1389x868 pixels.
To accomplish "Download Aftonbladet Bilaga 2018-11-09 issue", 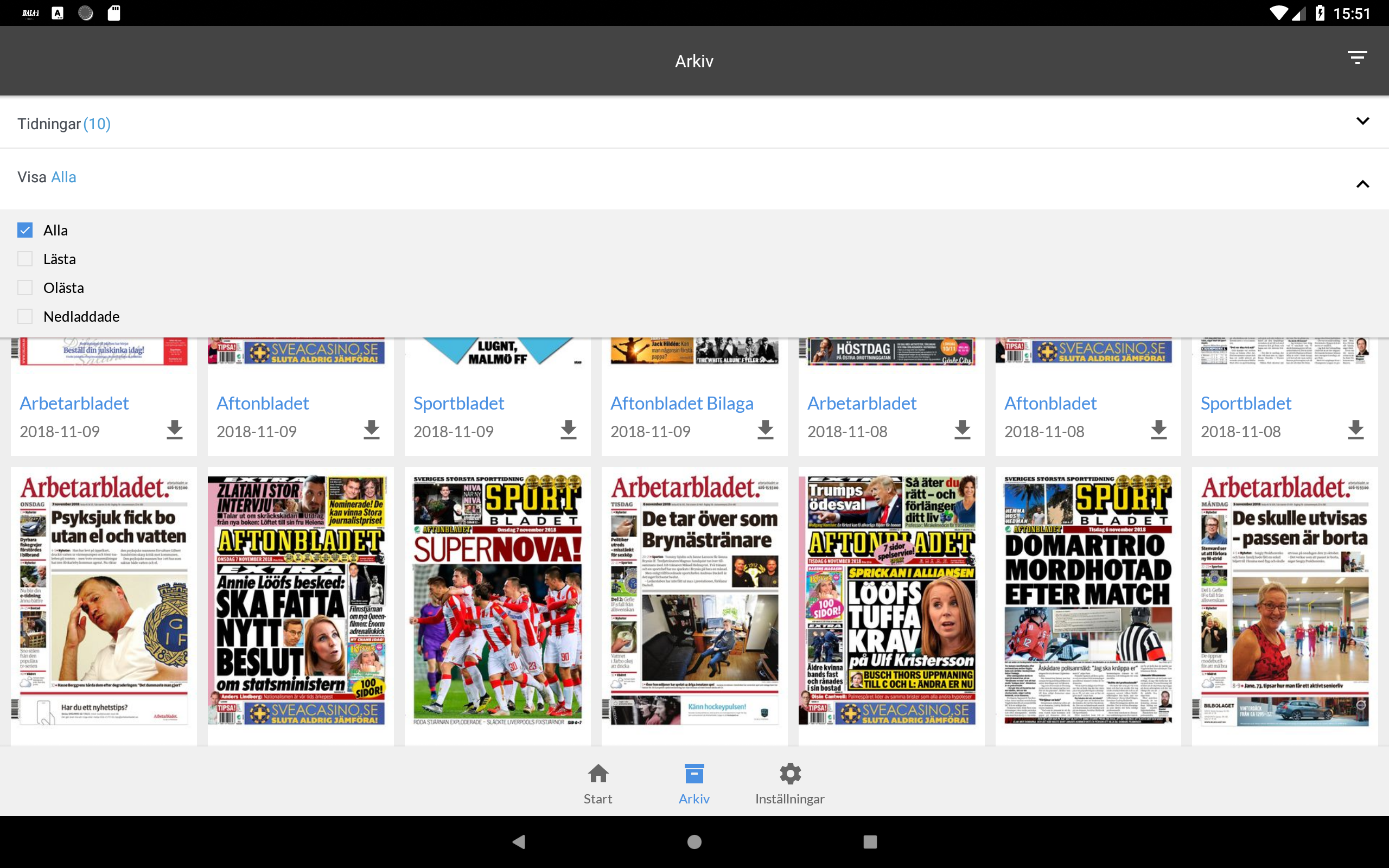I will click(765, 430).
